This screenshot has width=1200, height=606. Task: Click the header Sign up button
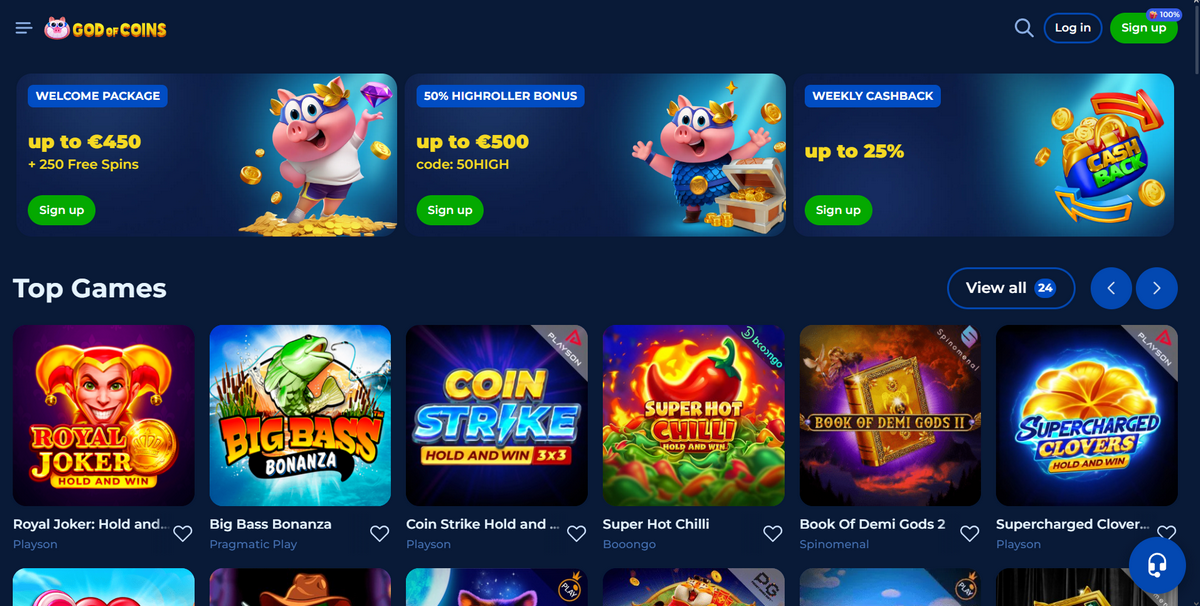click(1144, 28)
